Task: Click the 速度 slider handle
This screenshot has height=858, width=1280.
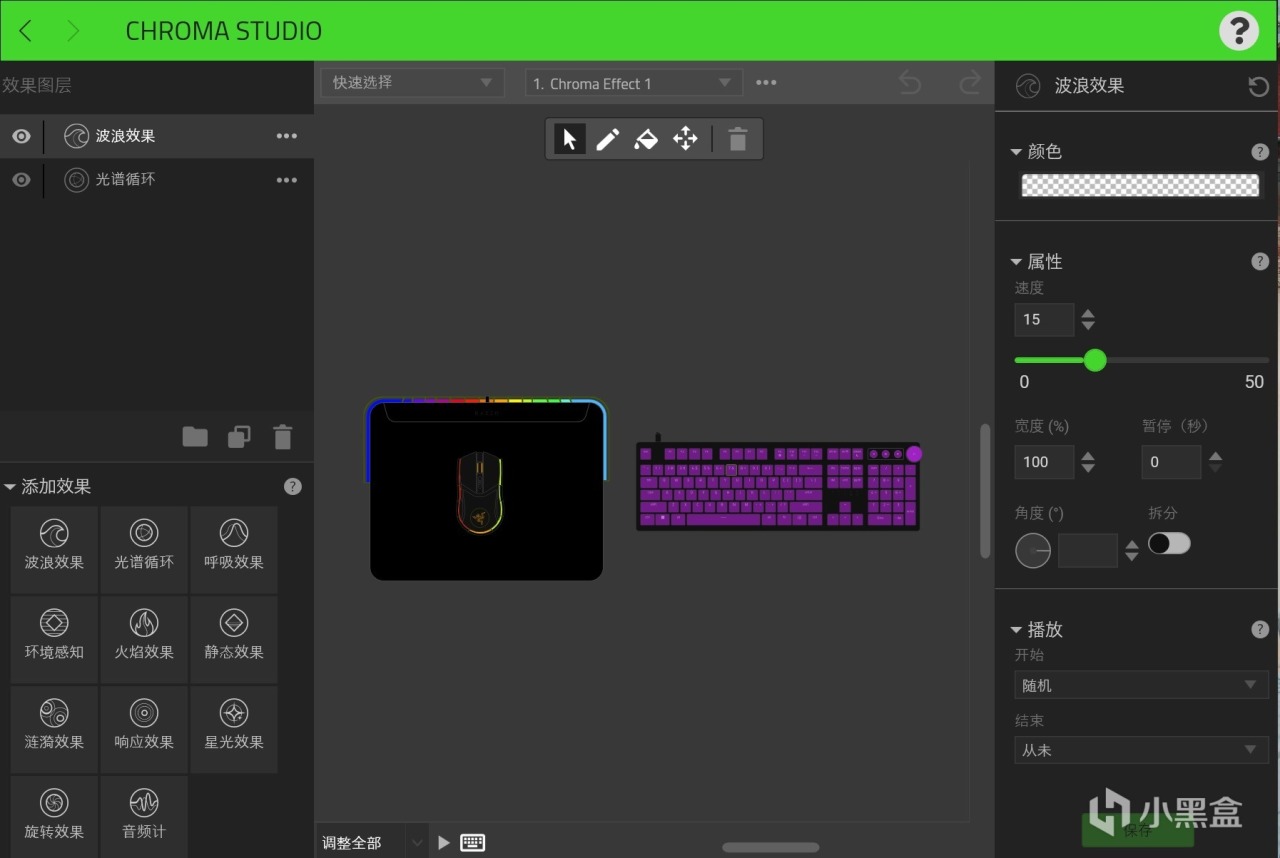Action: tap(1095, 360)
